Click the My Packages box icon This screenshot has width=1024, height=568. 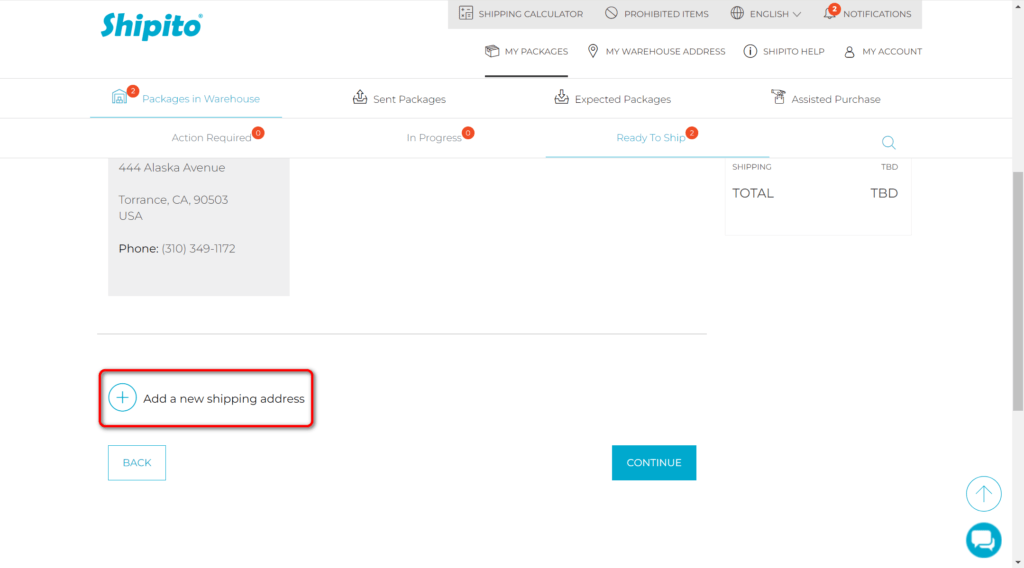pos(492,51)
